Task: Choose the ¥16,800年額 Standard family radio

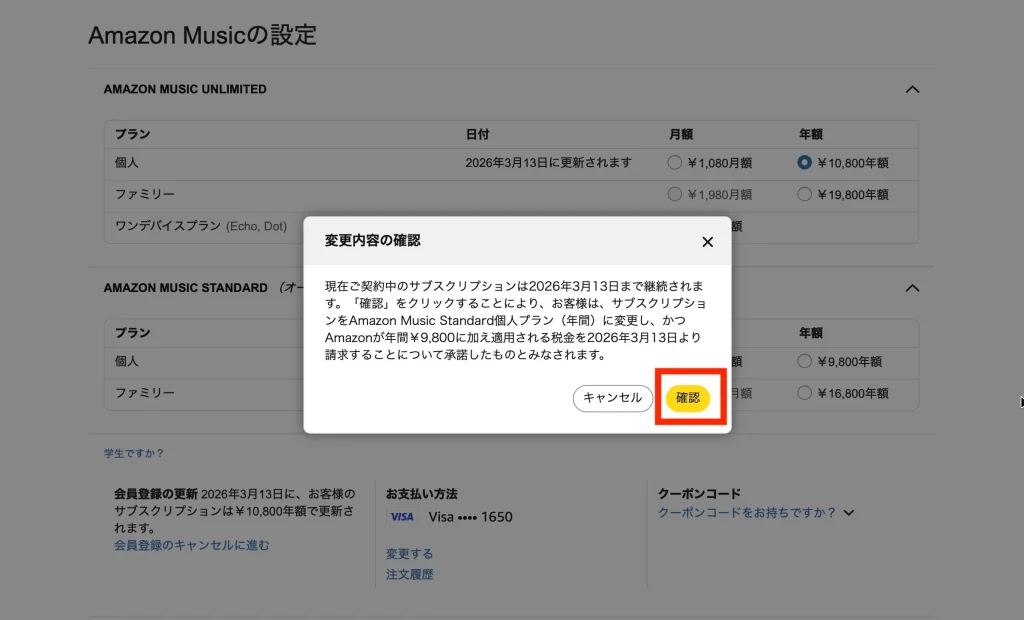Action: click(804, 393)
